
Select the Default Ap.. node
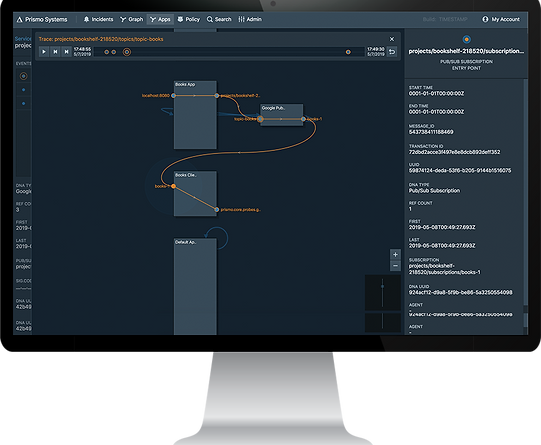point(195,286)
